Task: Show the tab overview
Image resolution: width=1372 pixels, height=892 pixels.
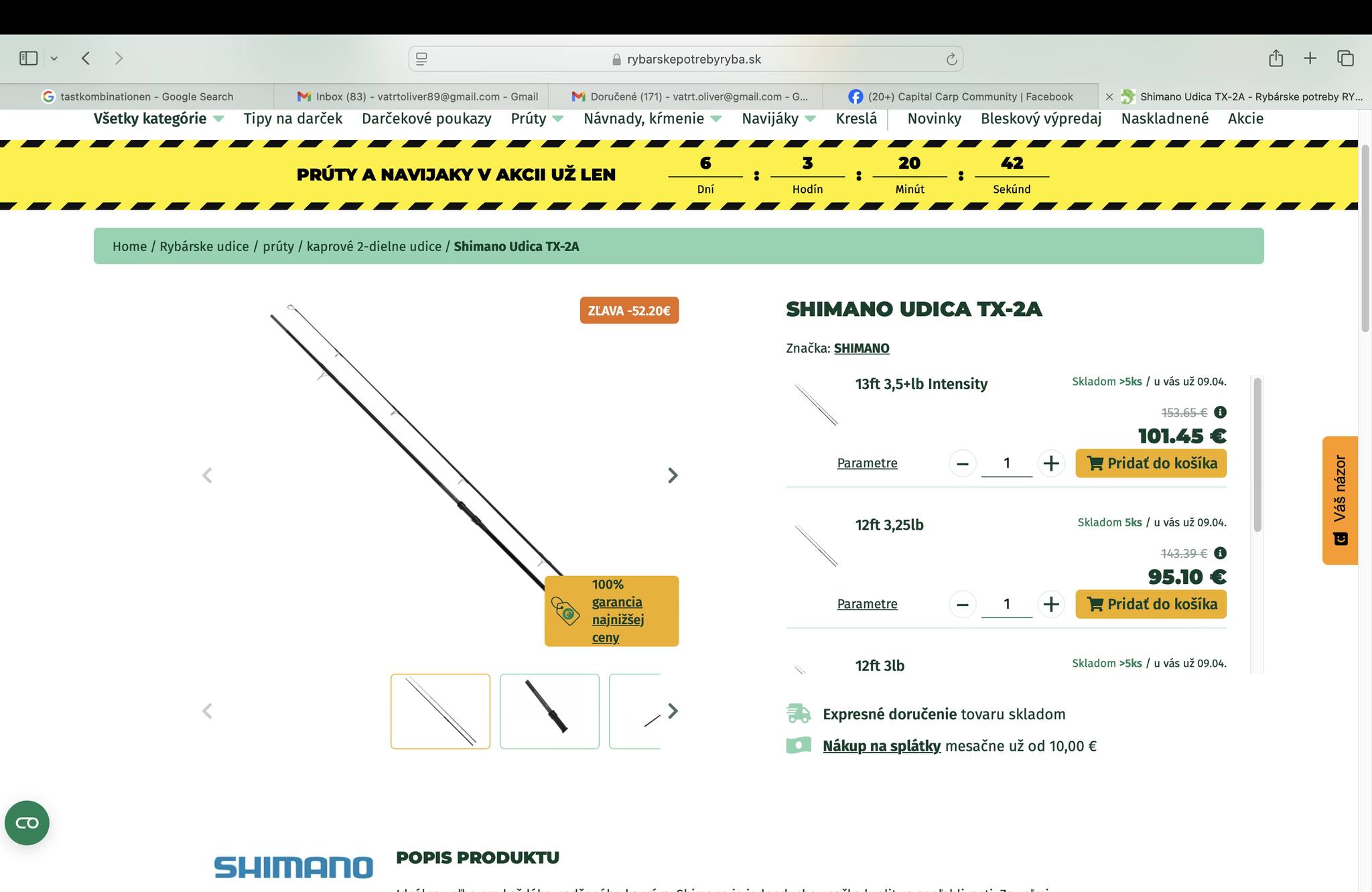Action: (x=1345, y=58)
